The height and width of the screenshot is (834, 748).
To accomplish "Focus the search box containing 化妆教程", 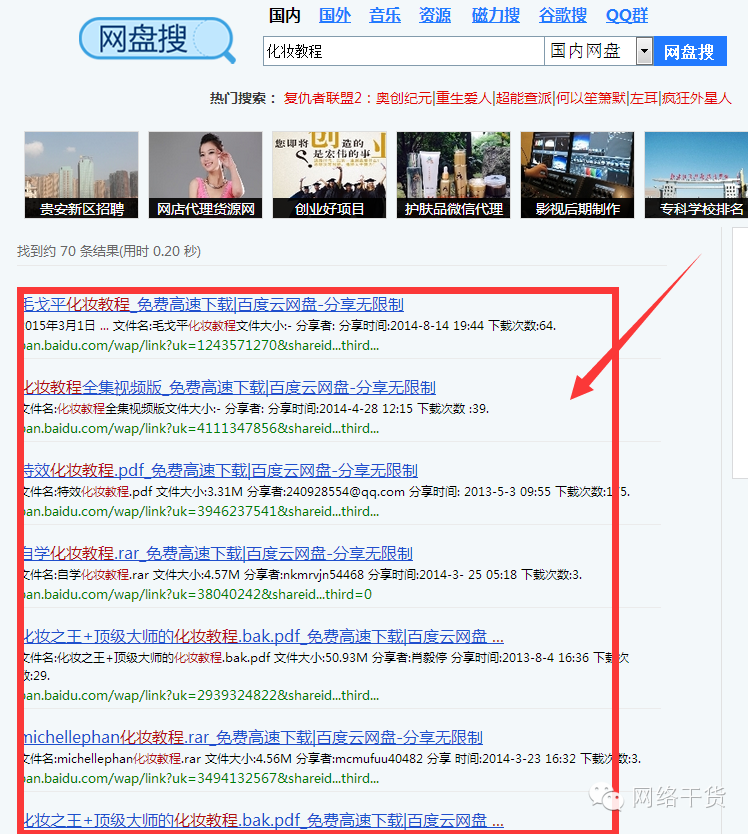I will pos(404,52).
